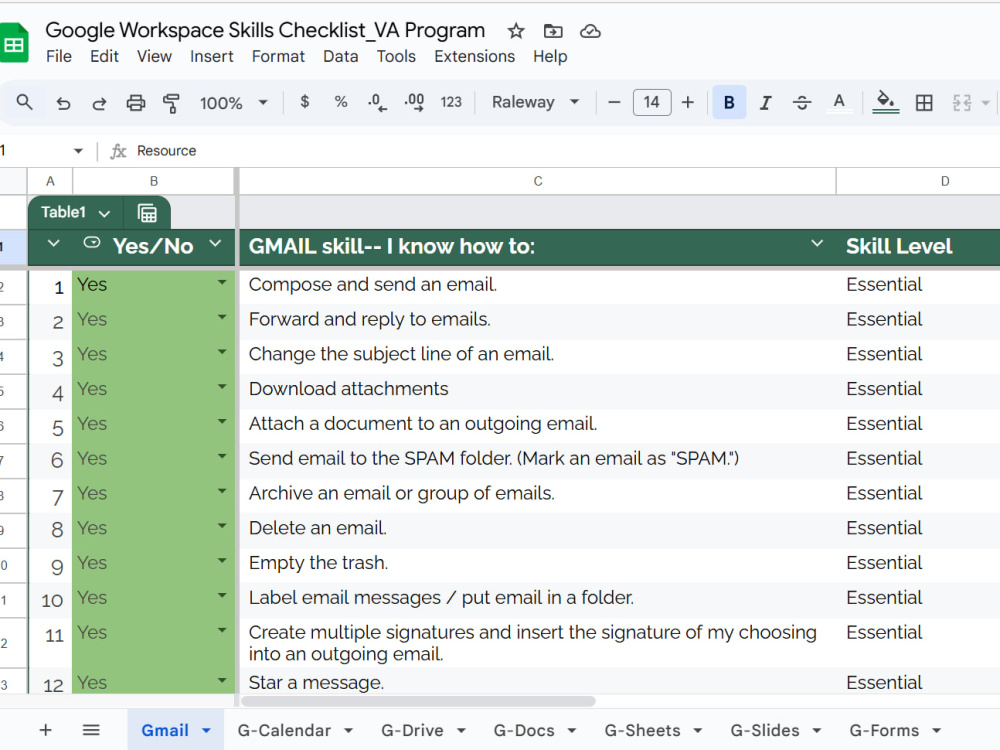This screenshot has width=1000, height=750.
Task: Activate the Paint format roller icon
Action: coord(171,103)
